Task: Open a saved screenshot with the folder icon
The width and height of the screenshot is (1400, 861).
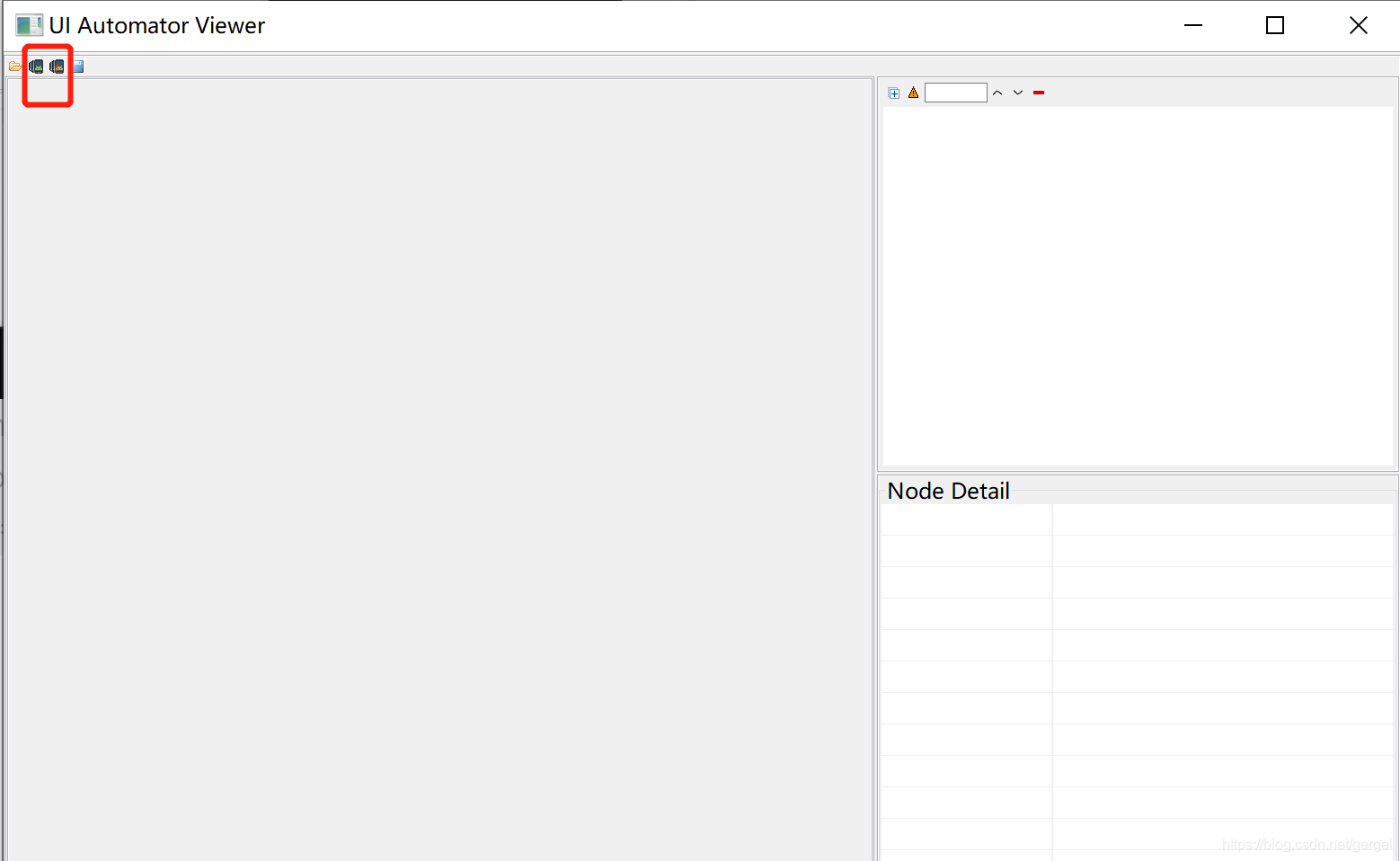Action: [x=14, y=67]
